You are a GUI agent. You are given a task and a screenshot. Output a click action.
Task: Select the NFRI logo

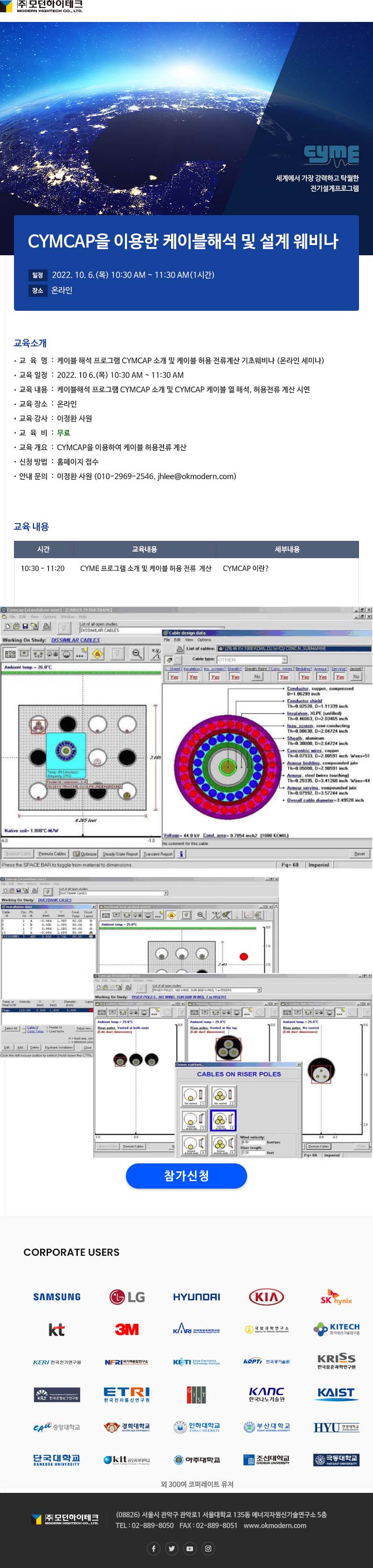(126, 1362)
